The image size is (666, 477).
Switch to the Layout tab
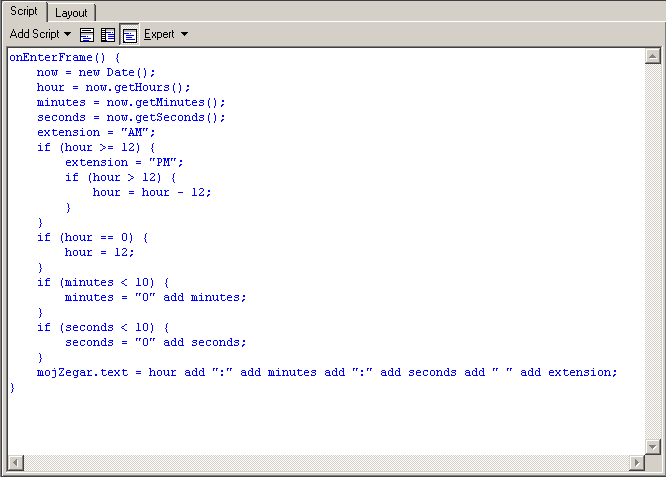(71, 13)
